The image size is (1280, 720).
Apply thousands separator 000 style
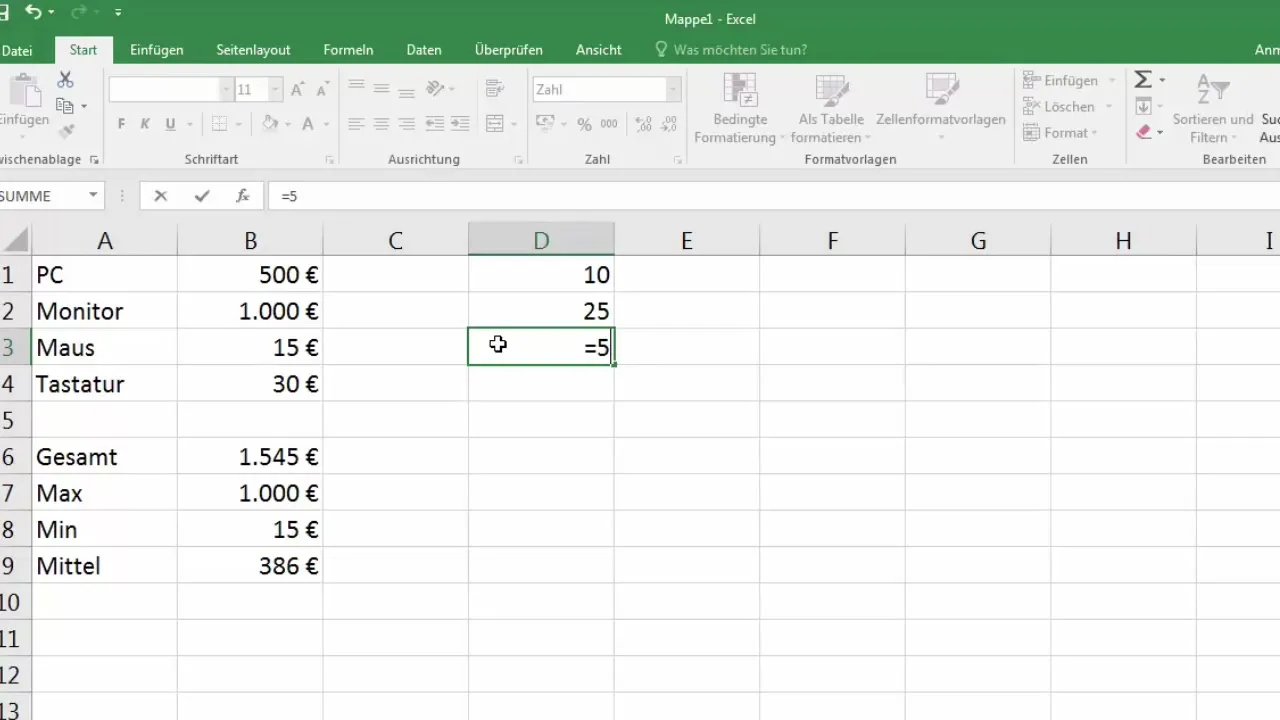(x=609, y=124)
